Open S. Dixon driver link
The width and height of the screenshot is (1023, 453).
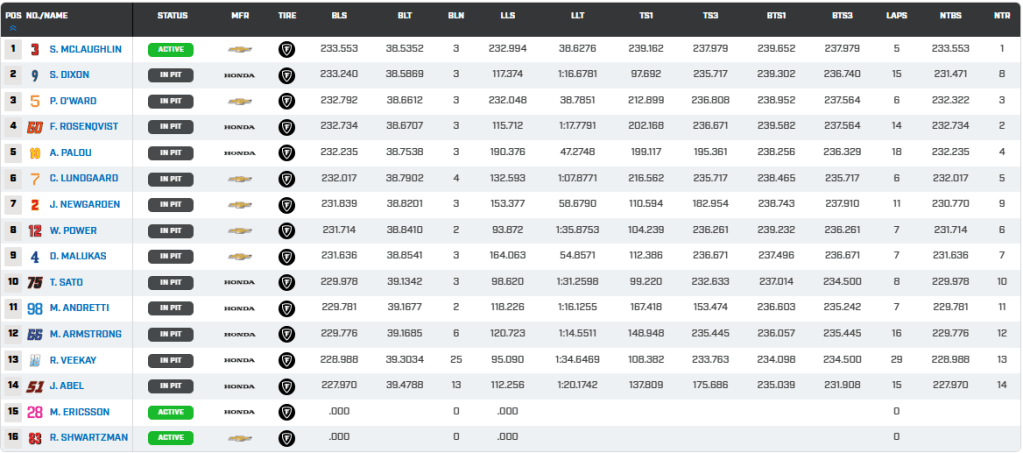[69, 75]
